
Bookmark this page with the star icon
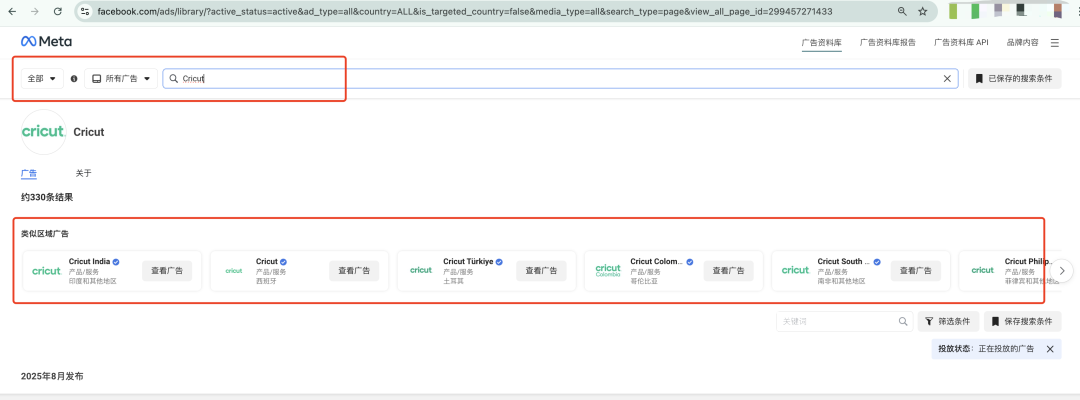pyautogui.click(x=923, y=12)
